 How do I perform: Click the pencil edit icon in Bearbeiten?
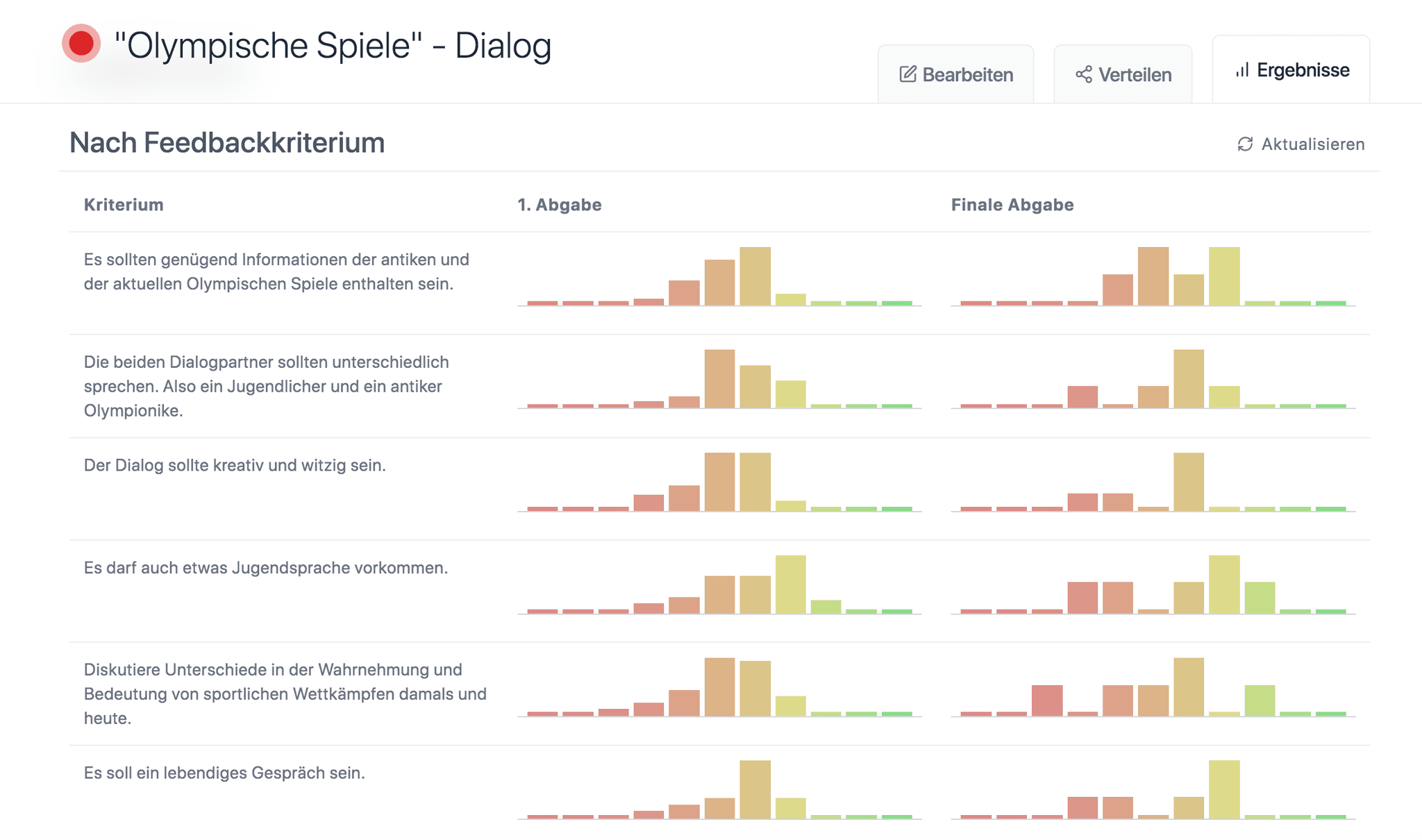pos(907,74)
